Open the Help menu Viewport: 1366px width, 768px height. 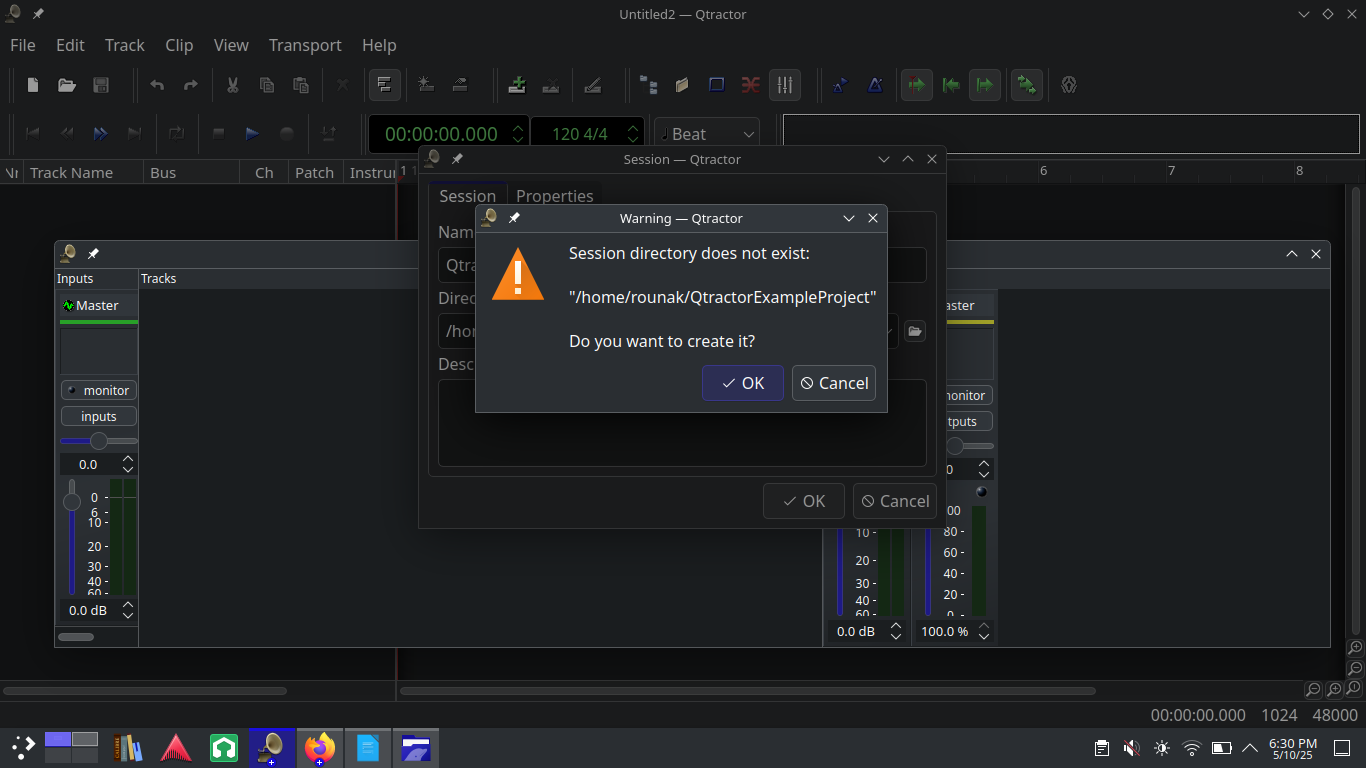click(379, 45)
